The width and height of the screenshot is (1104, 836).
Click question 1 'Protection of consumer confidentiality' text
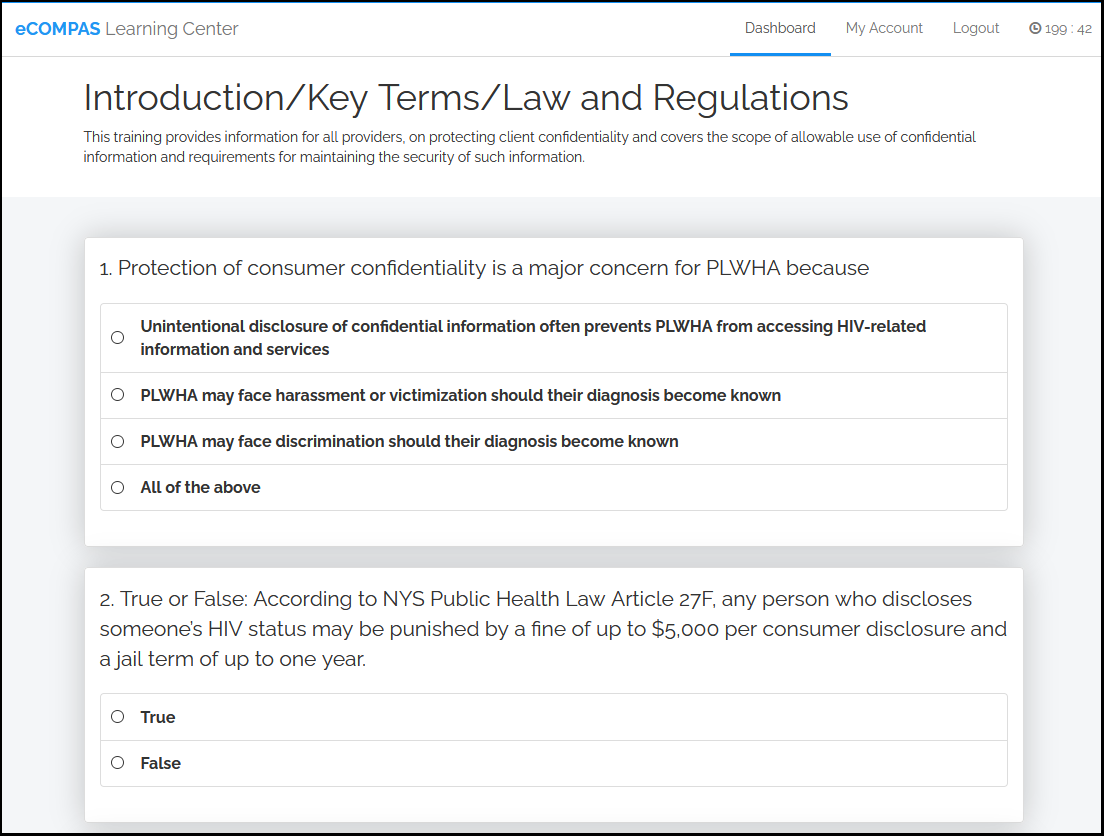click(x=484, y=268)
